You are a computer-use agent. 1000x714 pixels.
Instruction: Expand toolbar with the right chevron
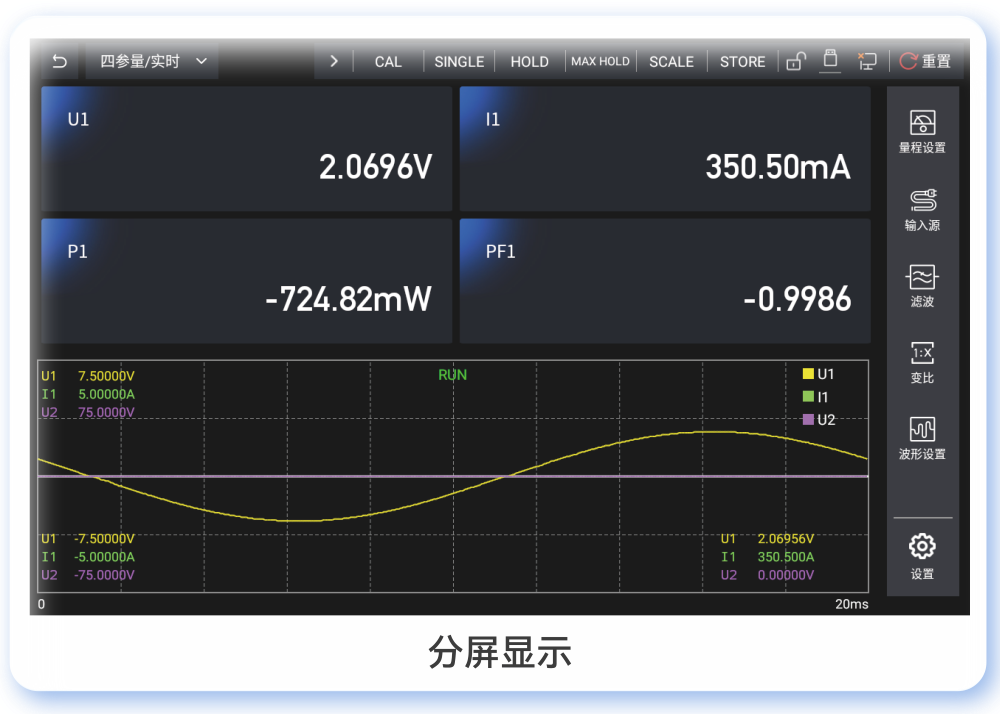pos(334,61)
